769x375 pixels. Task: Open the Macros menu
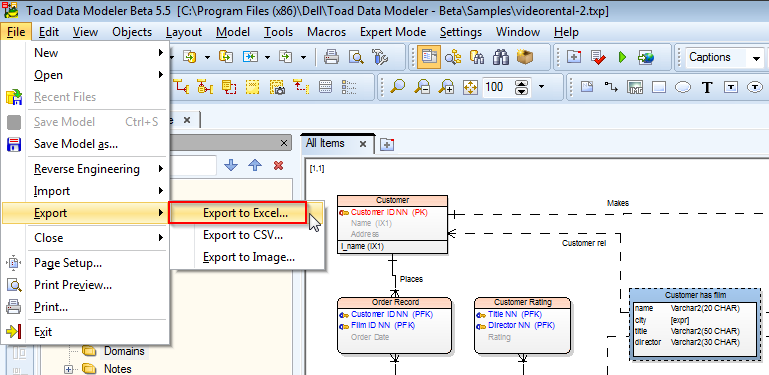[327, 32]
